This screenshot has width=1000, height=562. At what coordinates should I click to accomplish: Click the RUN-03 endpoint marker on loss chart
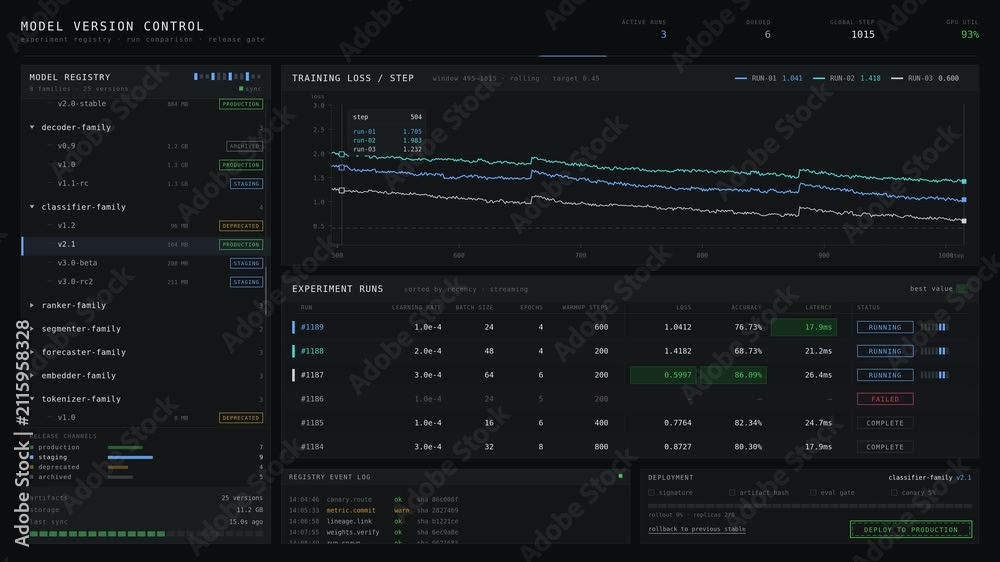(964, 221)
